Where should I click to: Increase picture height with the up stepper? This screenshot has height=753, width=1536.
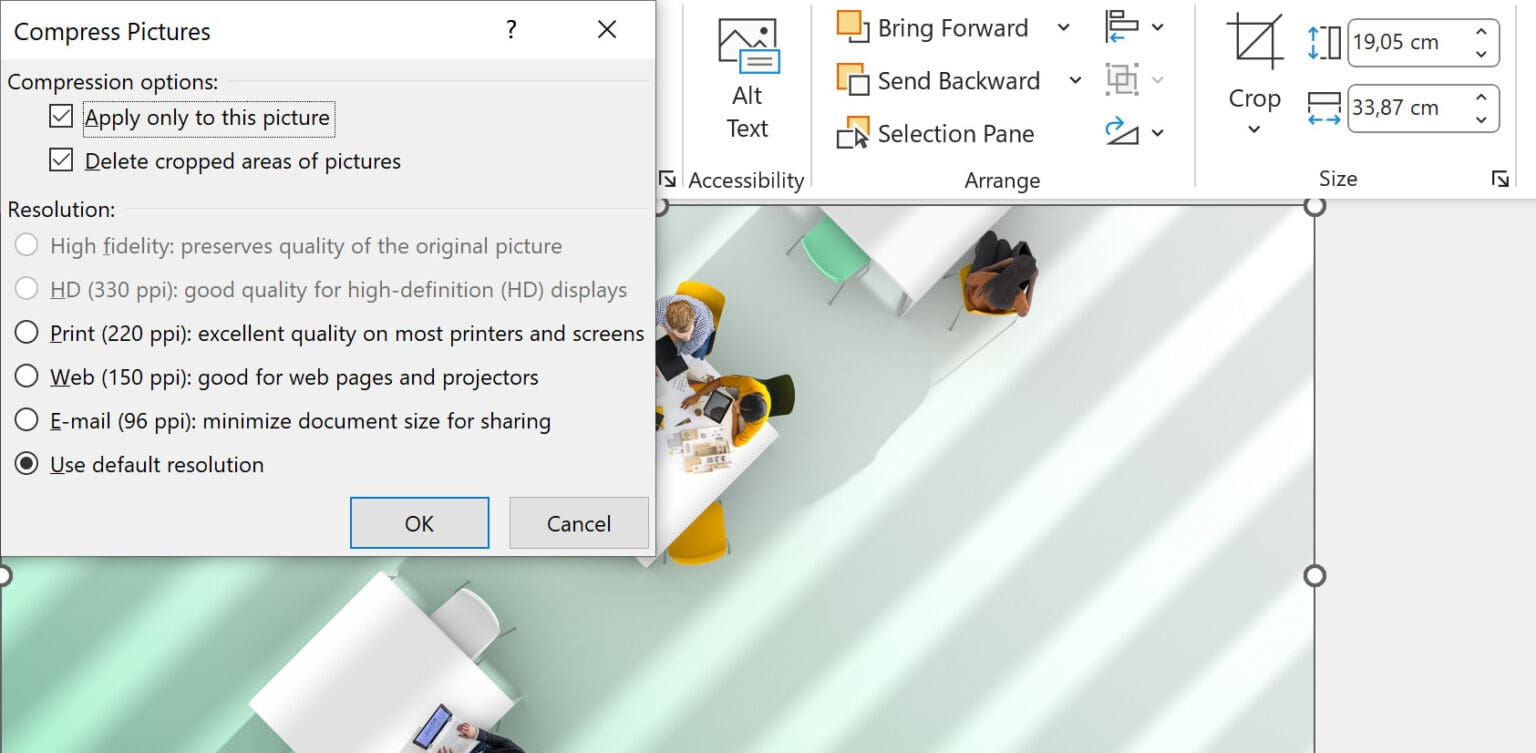1481,33
